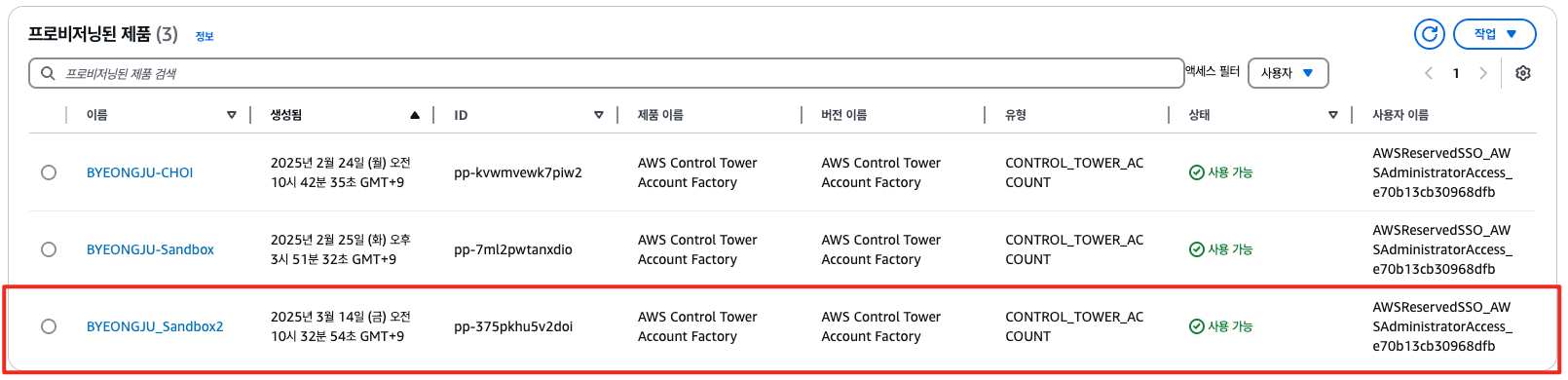Image resolution: width=1568 pixels, height=380 pixels.
Task: Click CONTROL_TOWER_ACCOUNT type in BYEONGJU-Sandbox row
Action: tap(1074, 249)
